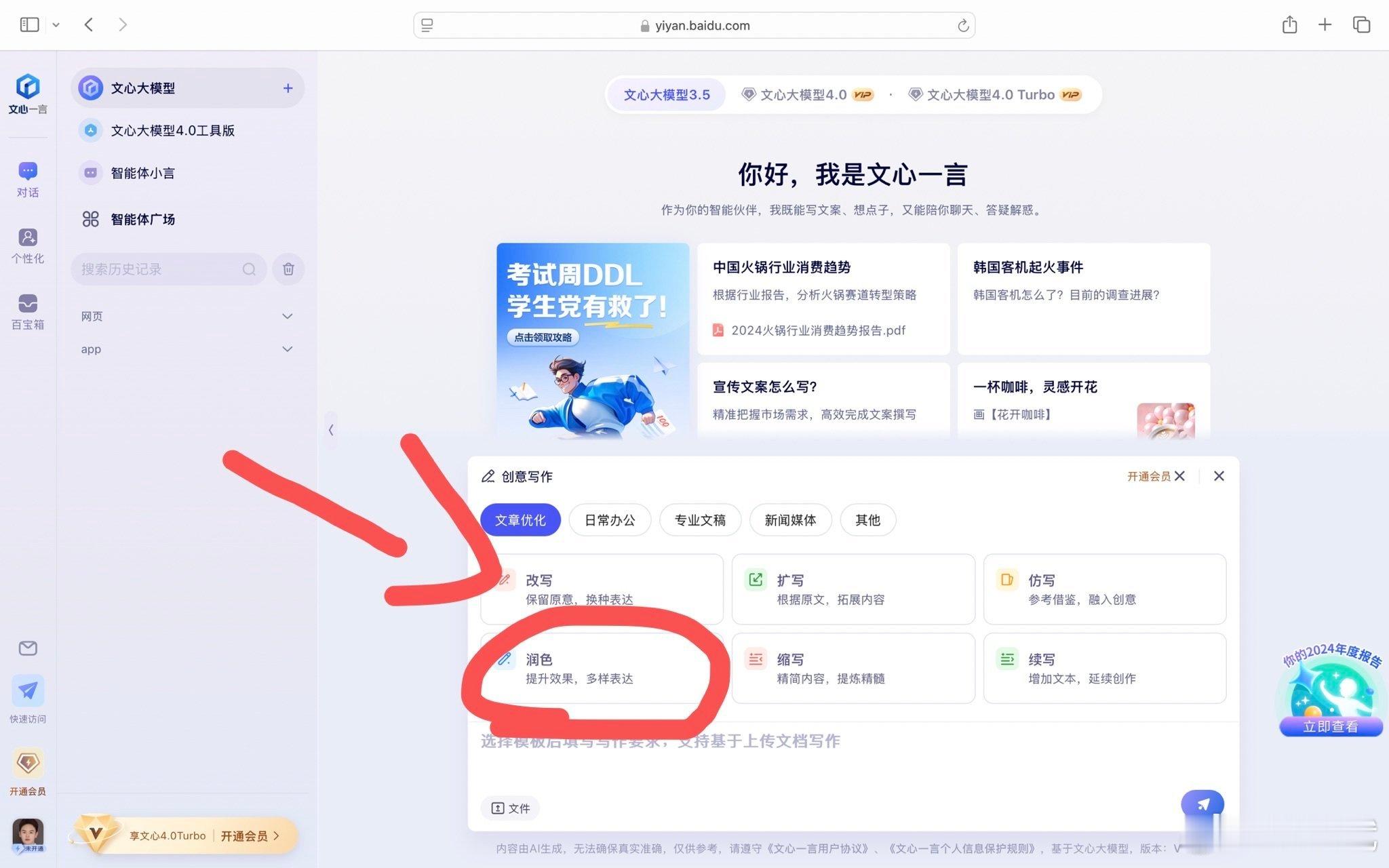
Task: Click the 享文心4.0Turbo 开通会员 banner
Action: tap(184, 835)
